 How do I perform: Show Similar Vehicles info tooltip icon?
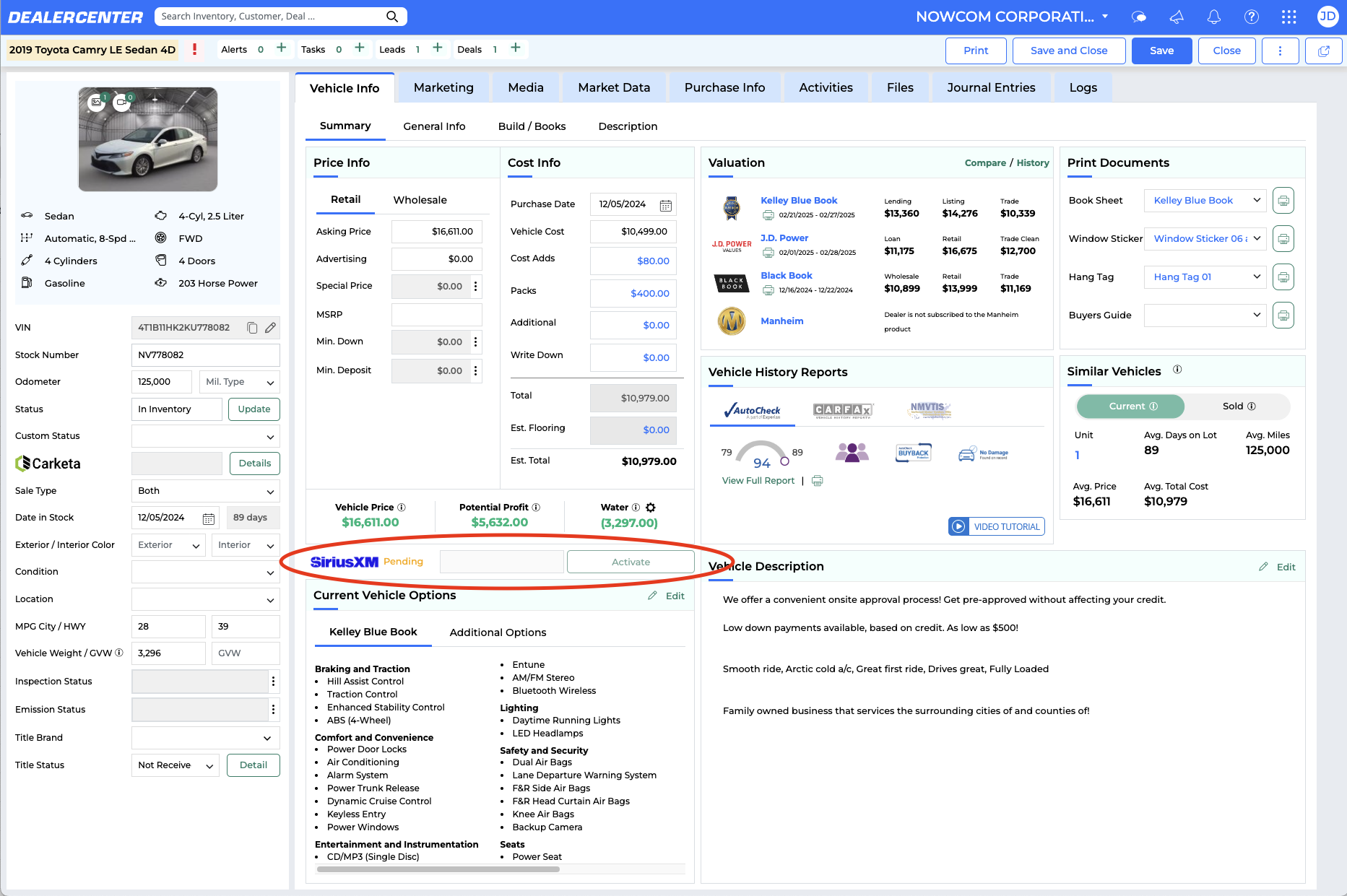[x=1177, y=370]
